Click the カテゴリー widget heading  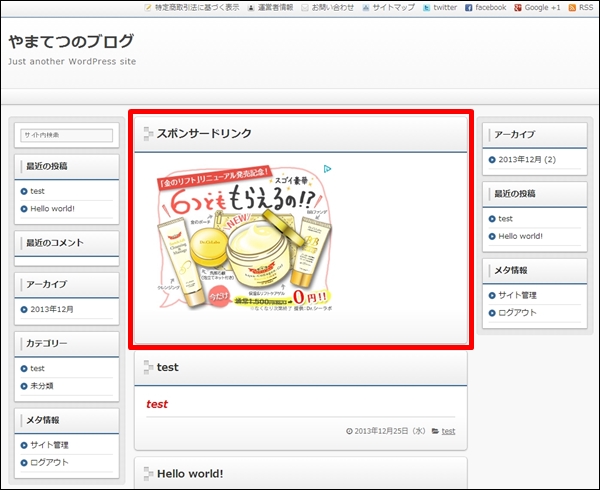[46, 343]
